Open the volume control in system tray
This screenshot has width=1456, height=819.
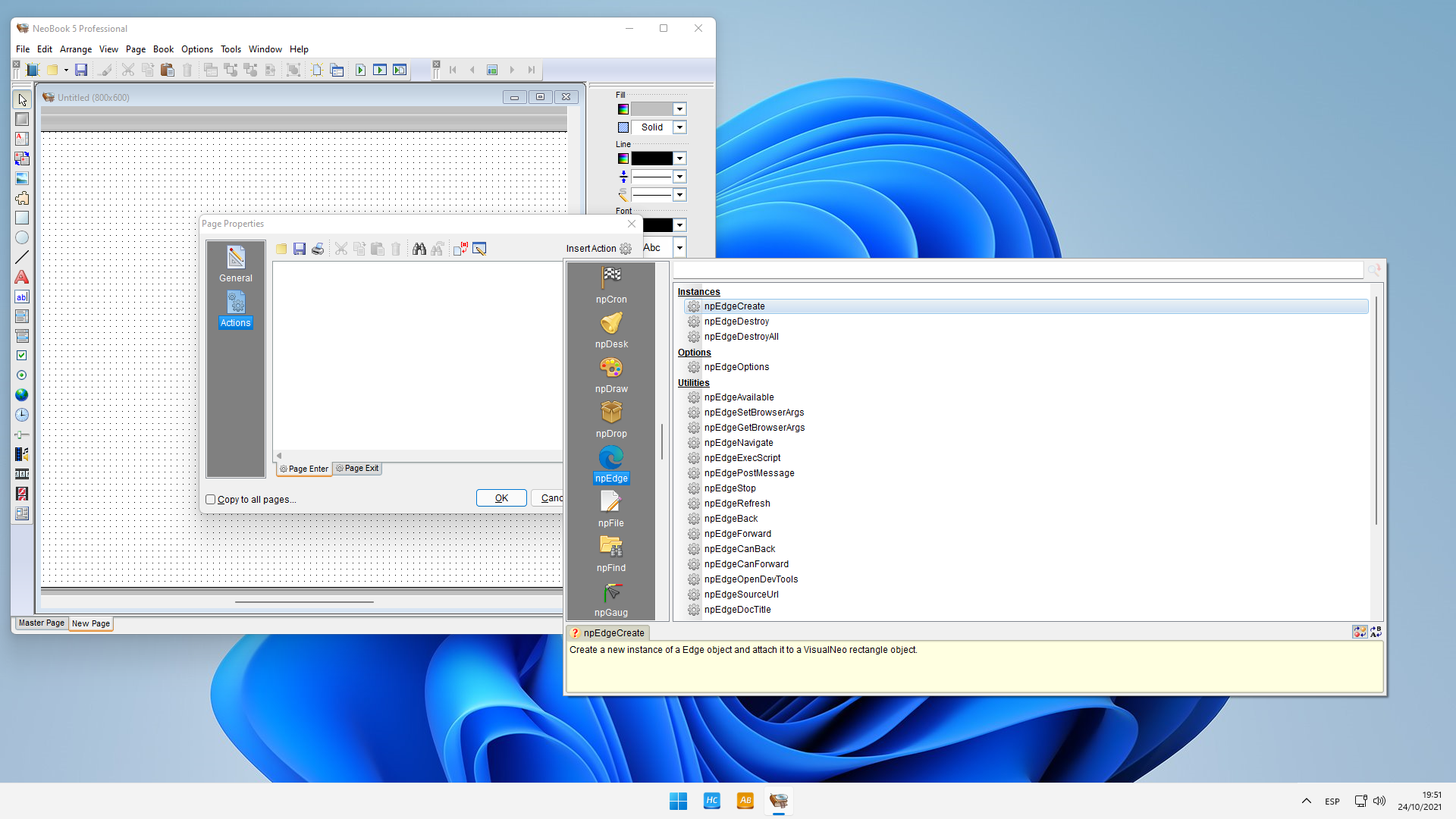pyautogui.click(x=1379, y=801)
